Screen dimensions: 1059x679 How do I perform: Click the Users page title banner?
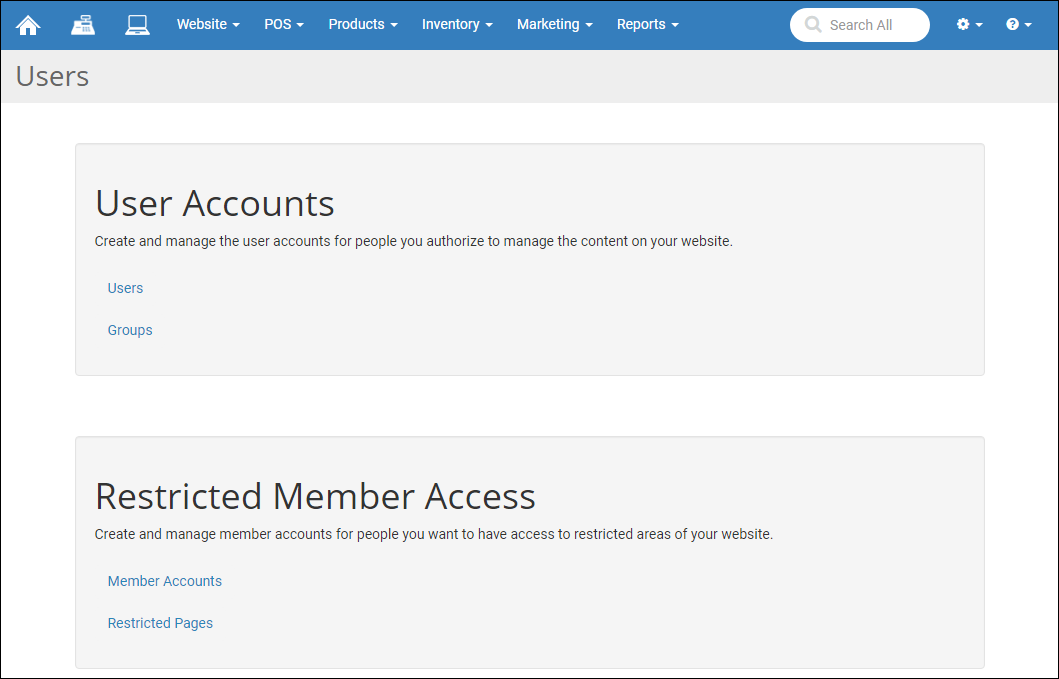tap(52, 76)
